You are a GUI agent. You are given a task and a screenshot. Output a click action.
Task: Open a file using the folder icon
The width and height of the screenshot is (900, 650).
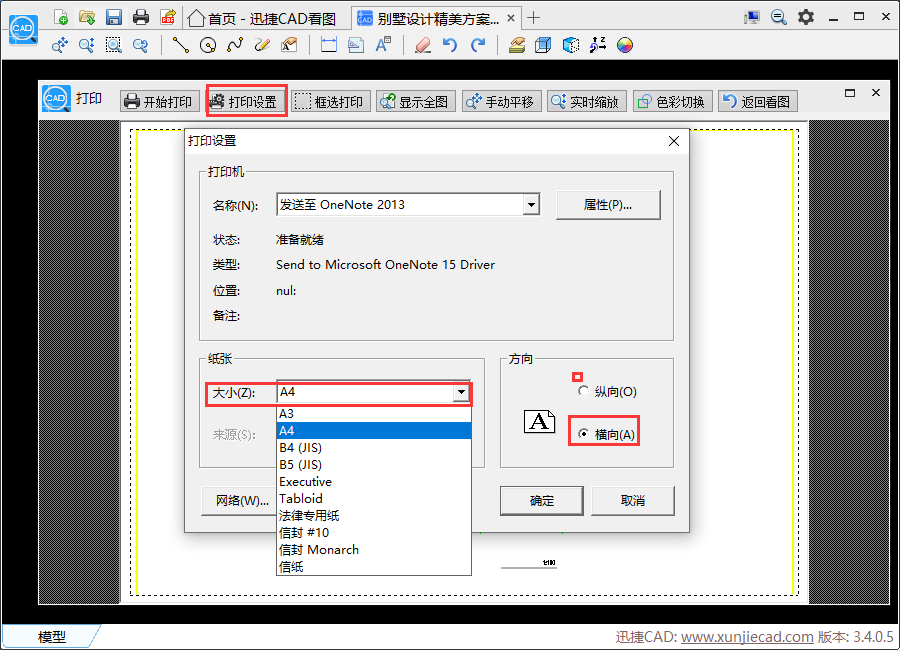[87, 17]
